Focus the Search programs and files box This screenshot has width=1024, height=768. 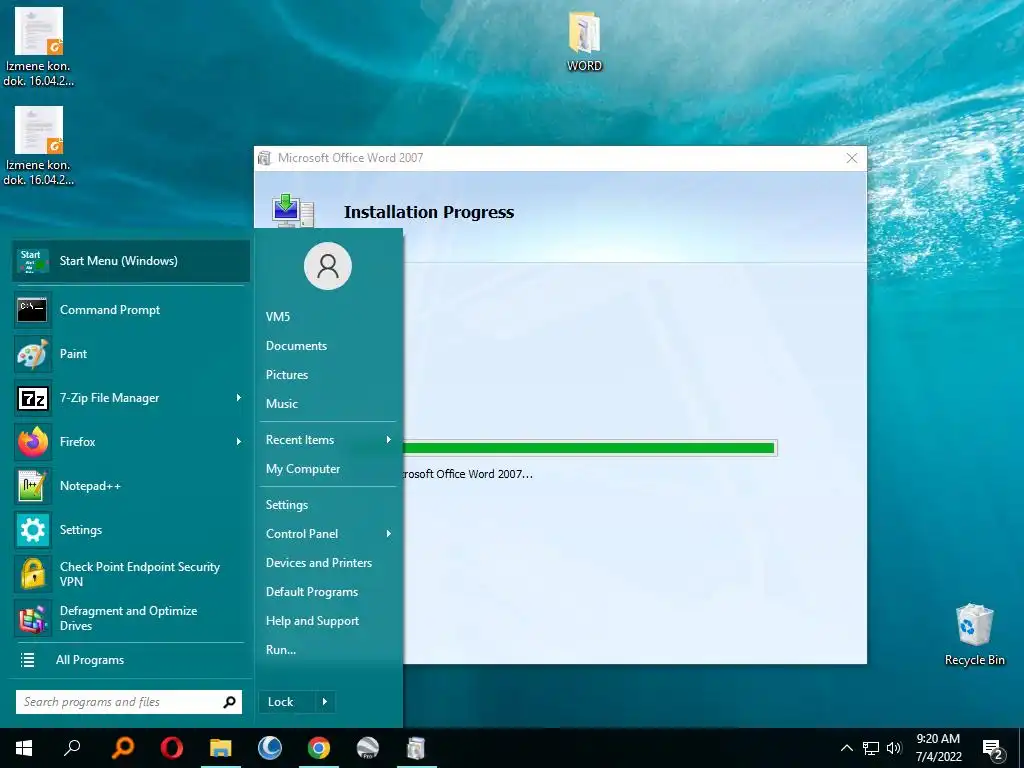(x=129, y=702)
